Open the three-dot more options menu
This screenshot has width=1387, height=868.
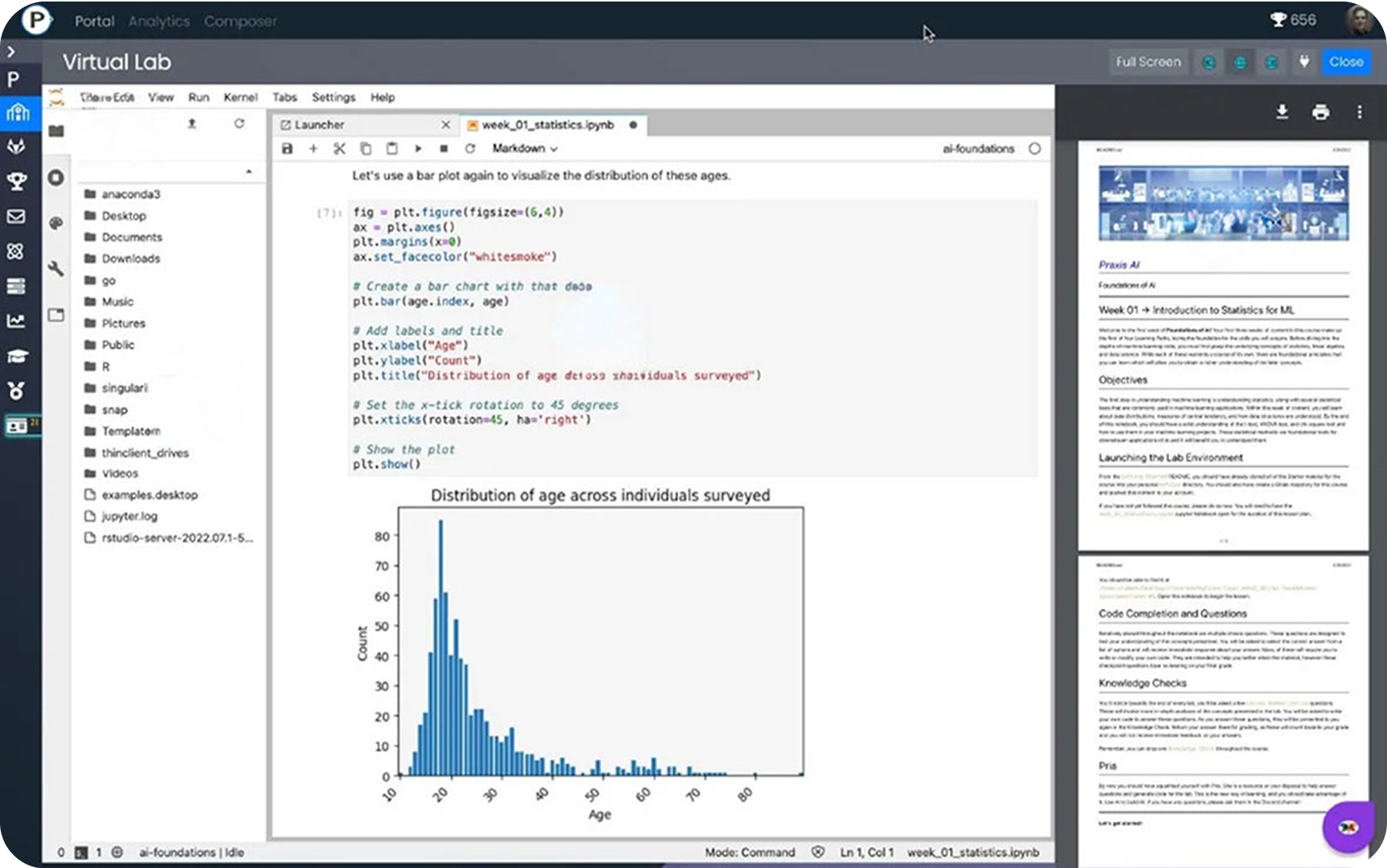(1359, 112)
